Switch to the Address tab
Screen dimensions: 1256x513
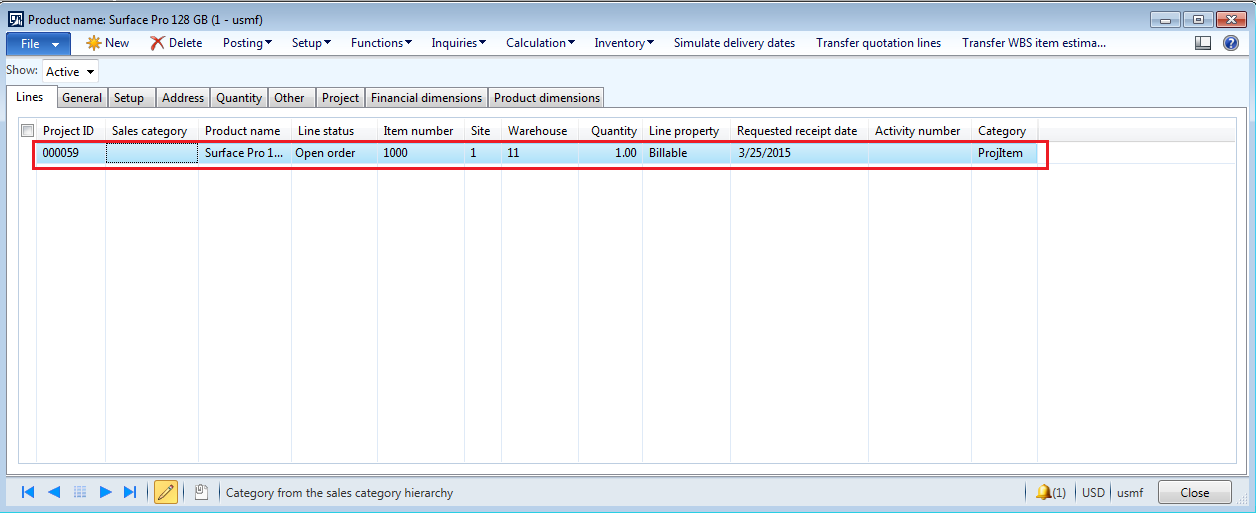click(183, 98)
